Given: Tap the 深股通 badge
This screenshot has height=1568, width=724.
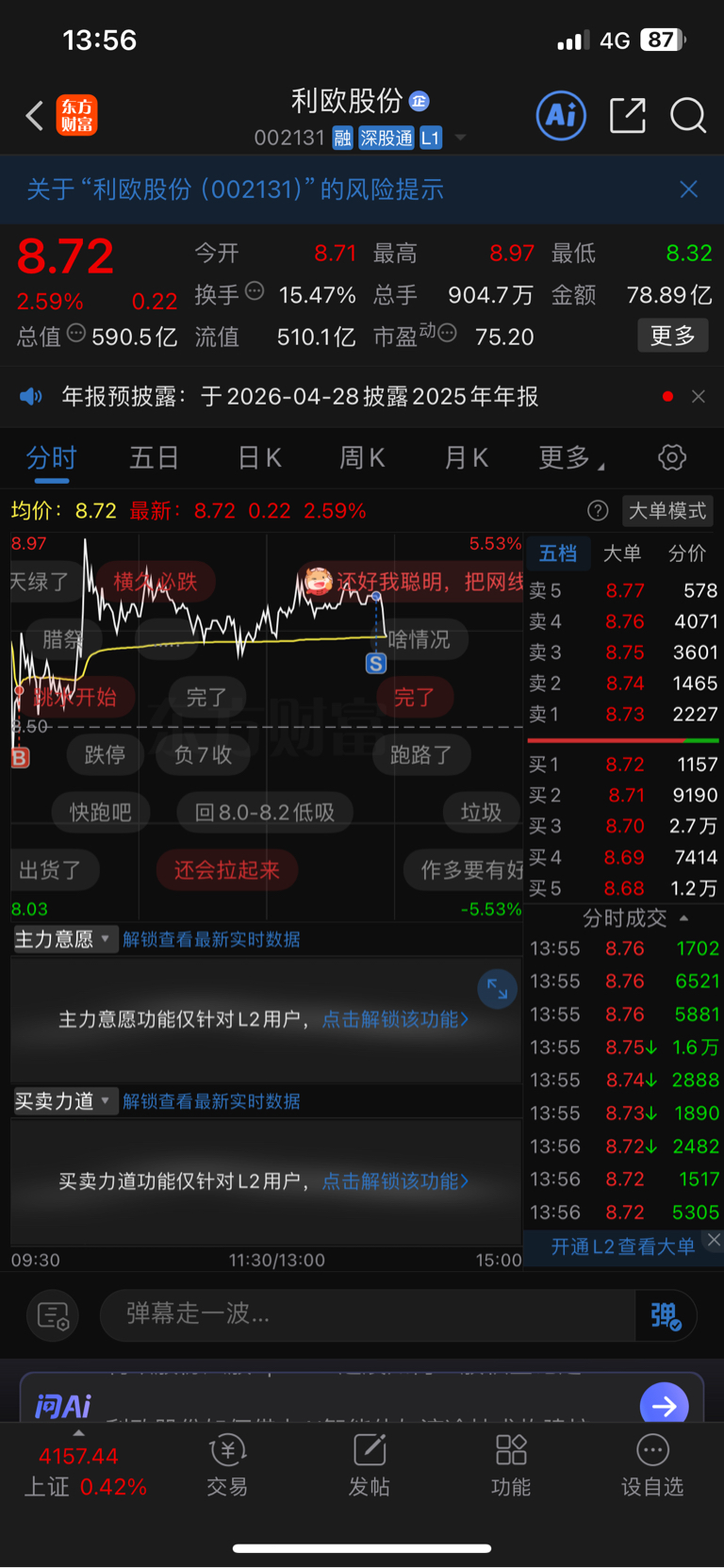Looking at the screenshot, I should point(387,138).
